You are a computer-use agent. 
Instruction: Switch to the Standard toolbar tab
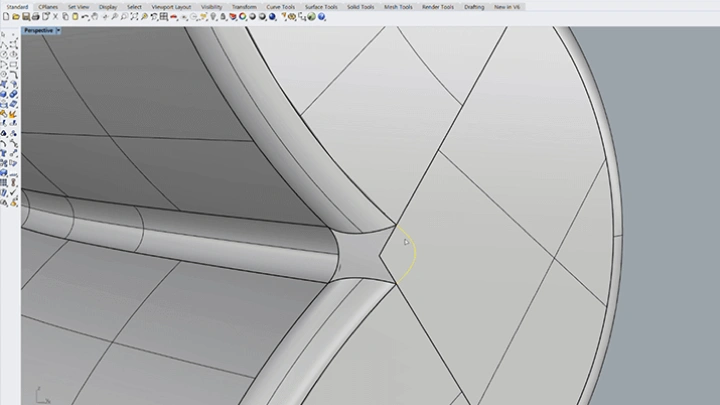17,7
